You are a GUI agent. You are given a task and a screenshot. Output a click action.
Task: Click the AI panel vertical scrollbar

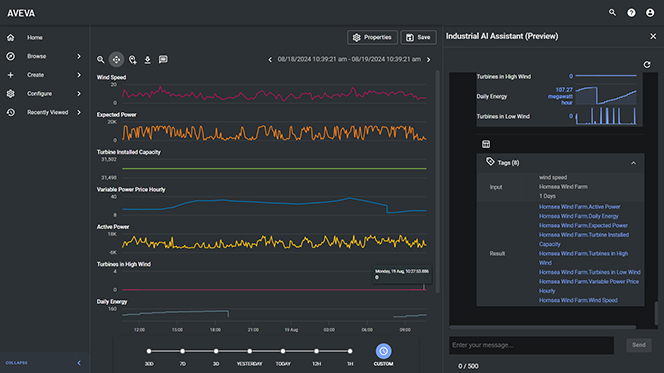pyautogui.click(x=656, y=313)
